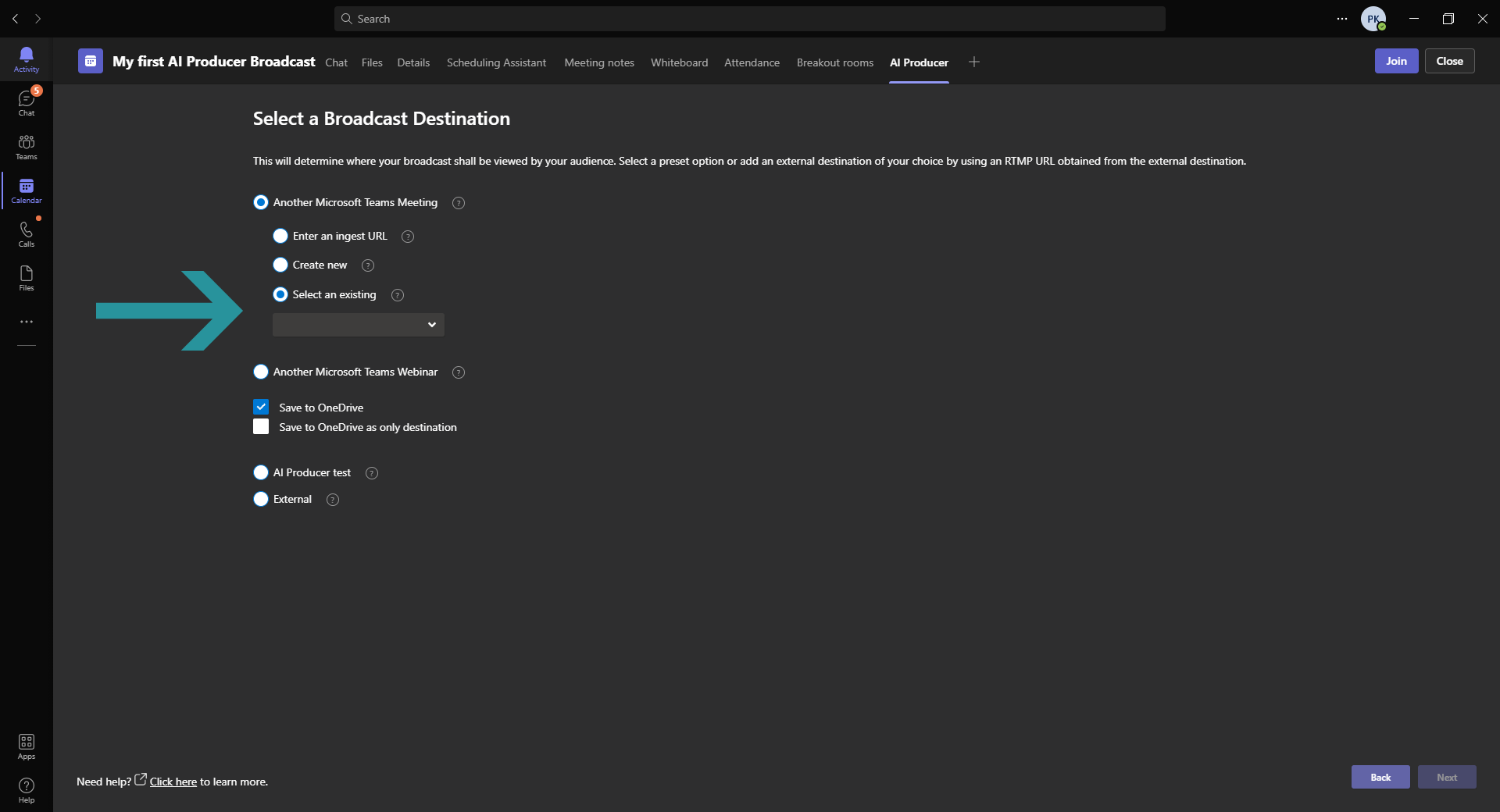Select Another Microsoft Teams Webinar option
Image resolution: width=1500 pixels, height=812 pixels.
pyautogui.click(x=261, y=372)
